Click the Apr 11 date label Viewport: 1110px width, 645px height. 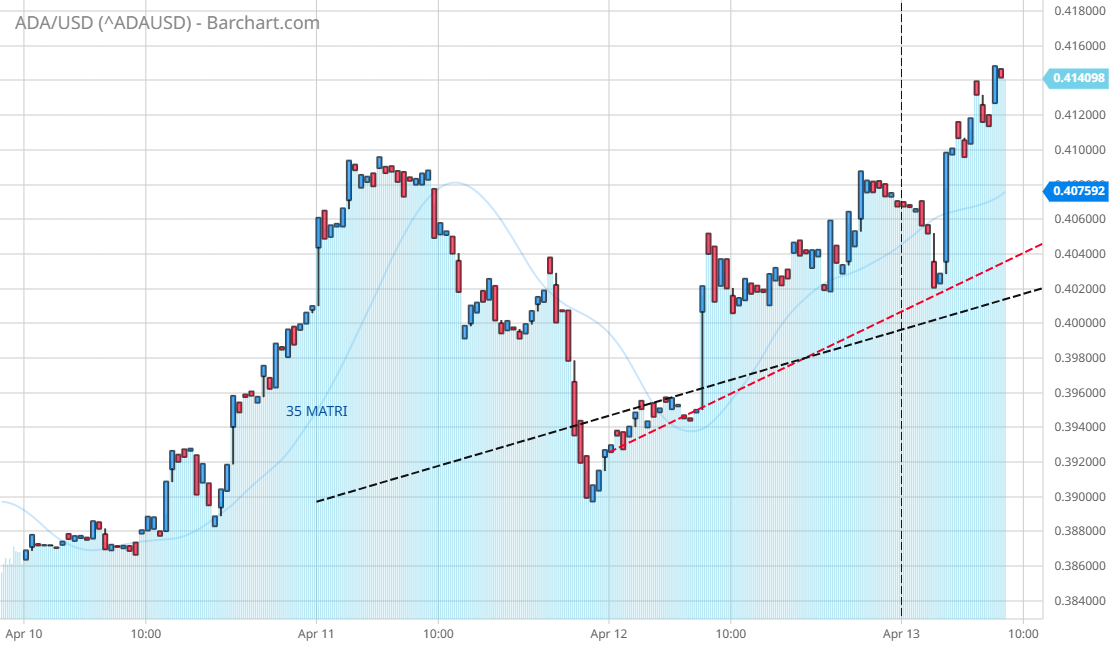point(316,633)
